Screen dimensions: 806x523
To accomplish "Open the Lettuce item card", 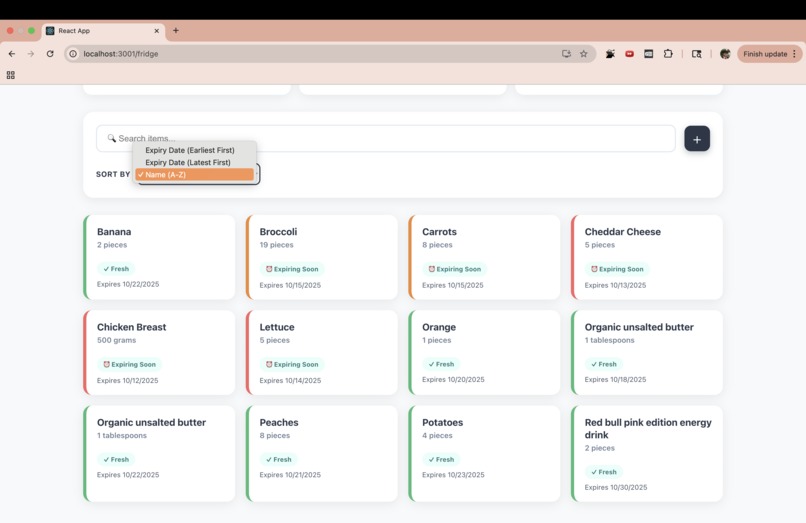I will point(322,352).
